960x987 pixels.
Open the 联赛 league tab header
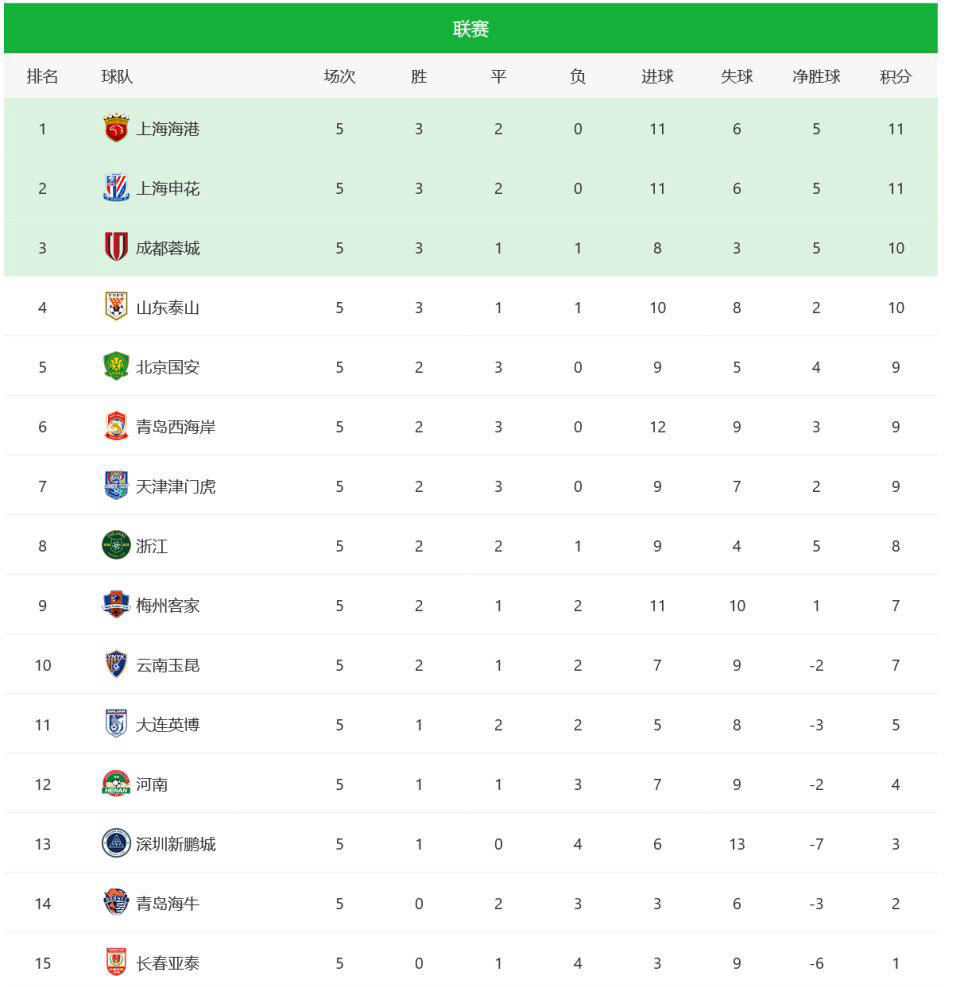point(471,29)
